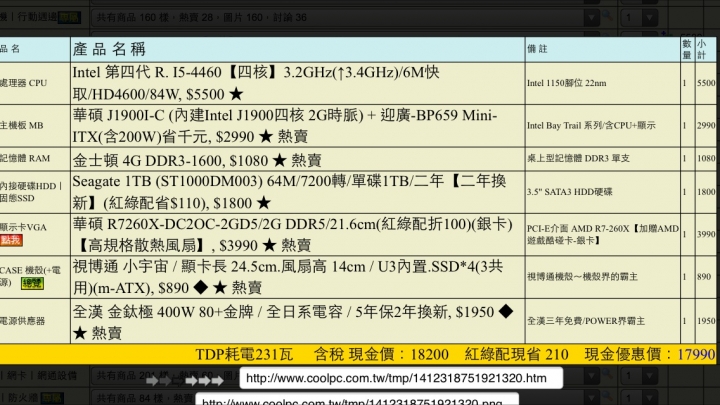Screen dimensions: 720x405
Task: Click the subtotal 5500 cell
Action: [706, 83]
